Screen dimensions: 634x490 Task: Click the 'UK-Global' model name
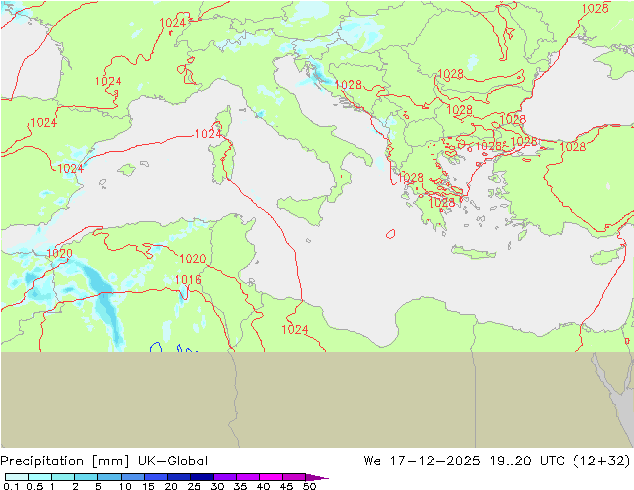pyautogui.click(x=173, y=461)
